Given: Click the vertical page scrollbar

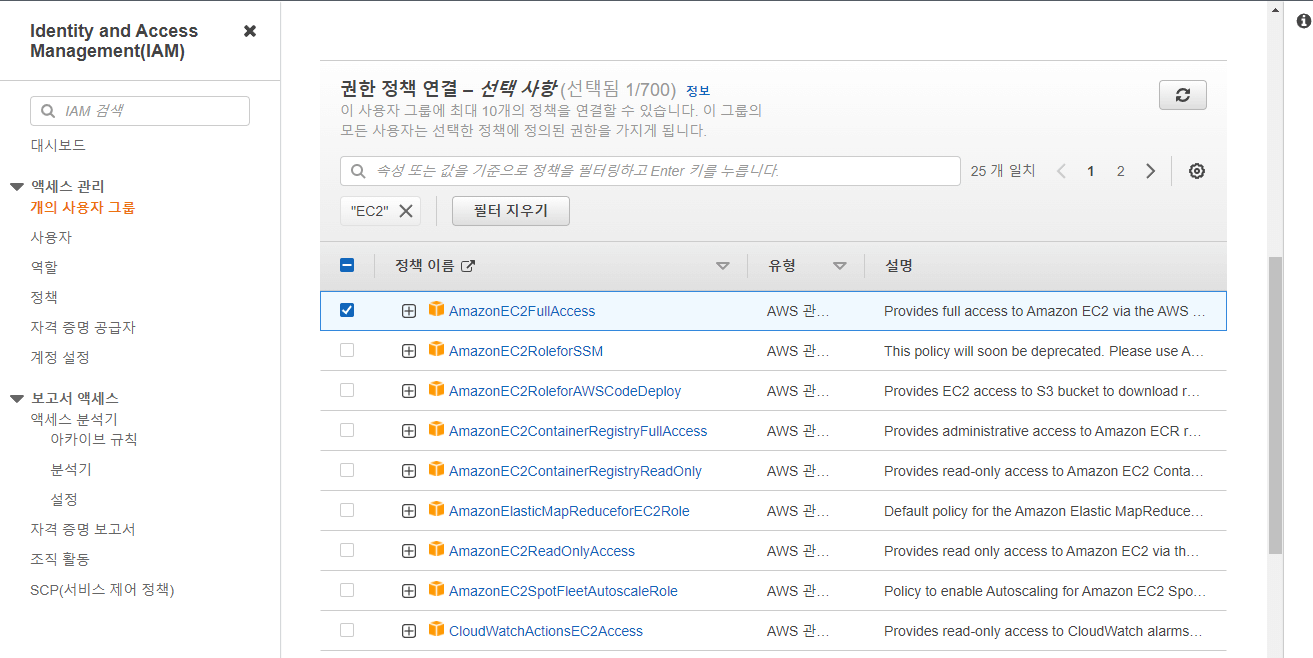Looking at the screenshot, I should click(1275, 404).
